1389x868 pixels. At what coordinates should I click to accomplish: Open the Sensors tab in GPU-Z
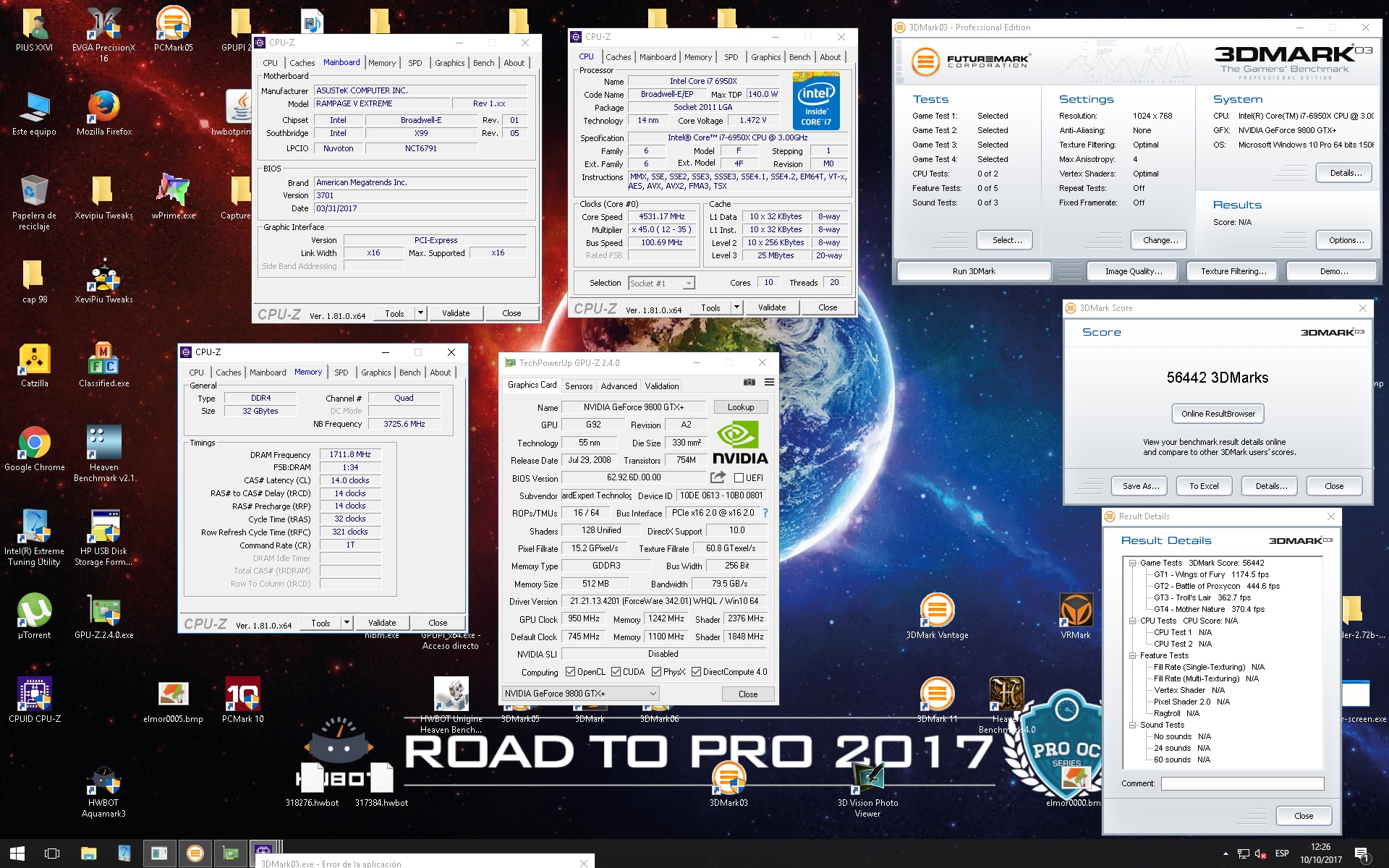coord(579,386)
